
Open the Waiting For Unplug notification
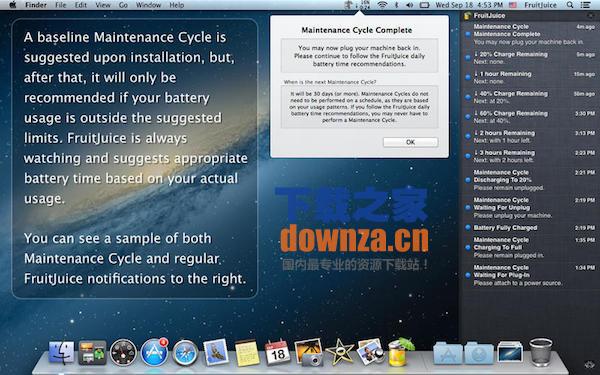coord(530,208)
